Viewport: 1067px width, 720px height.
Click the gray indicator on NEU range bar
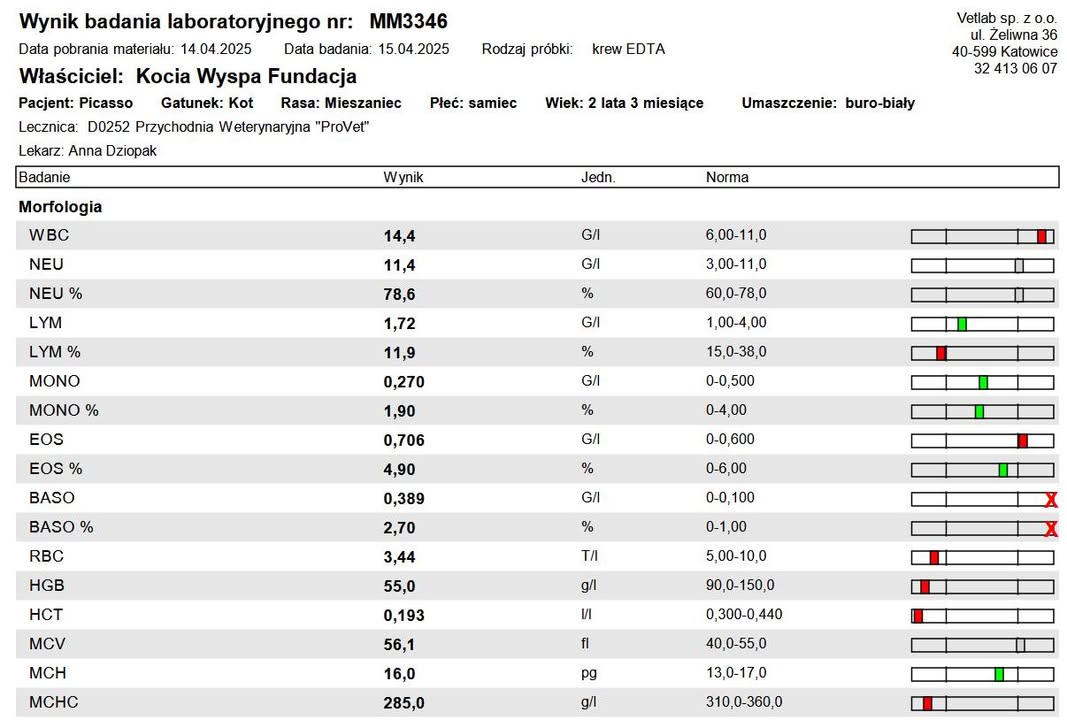pyautogui.click(x=1019, y=266)
